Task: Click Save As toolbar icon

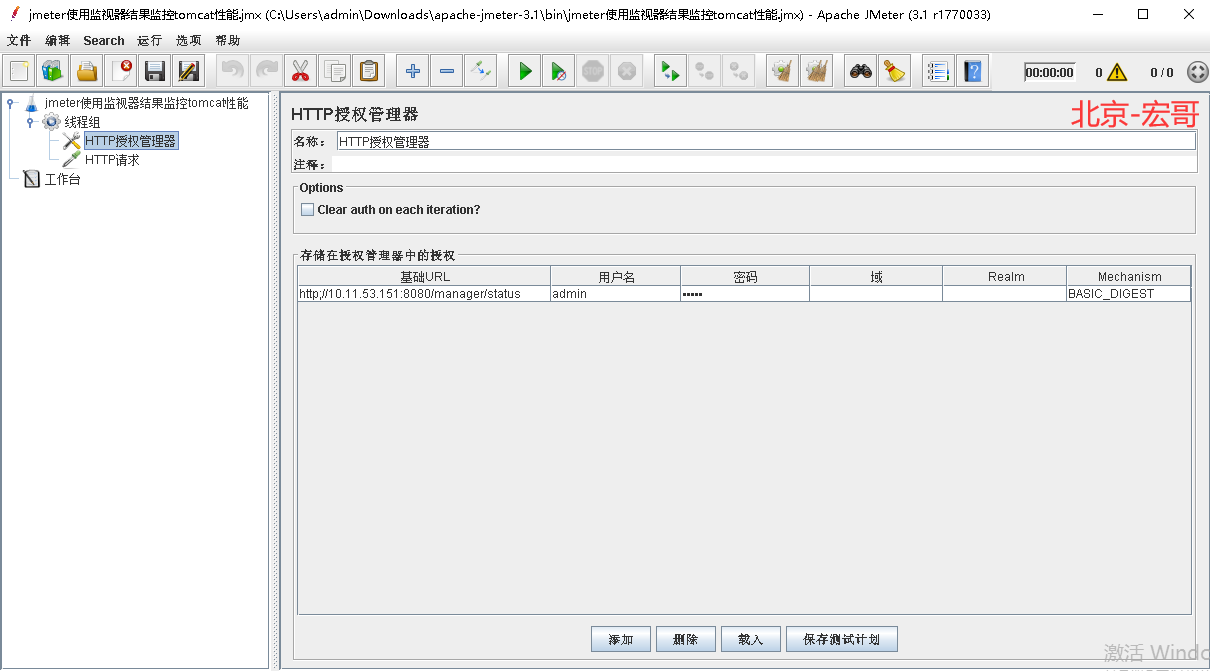Action: [188, 71]
